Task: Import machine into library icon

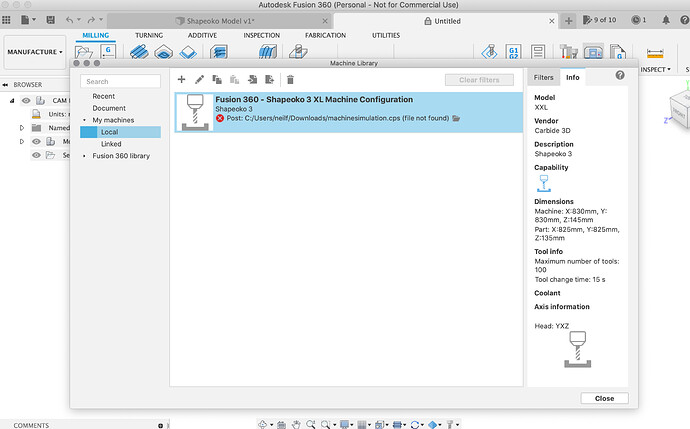Action: [x=252, y=80]
